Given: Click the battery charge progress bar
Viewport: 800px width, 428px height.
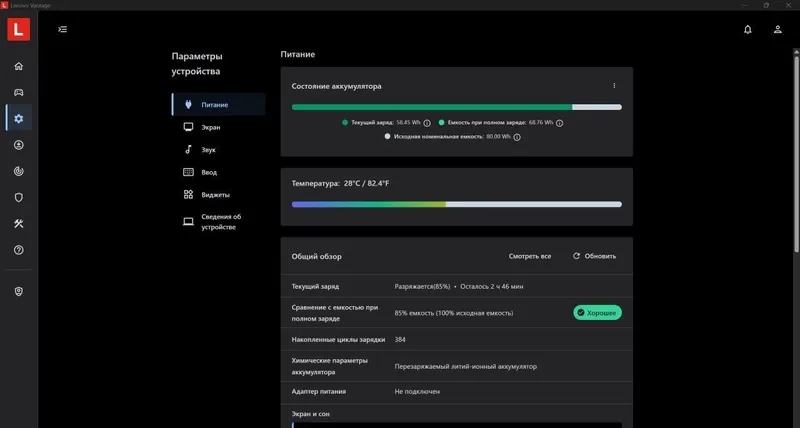Looking at the screenshot, I should (x=457, y=107).
